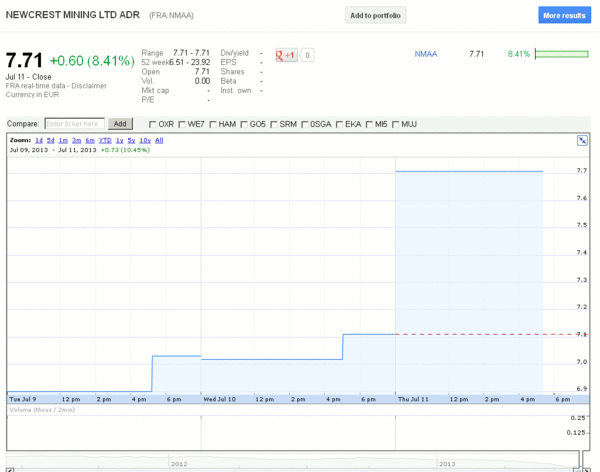The image size is (600, 472).
Task: Check the MI5 compare checkbox
Action: (369, 124)
